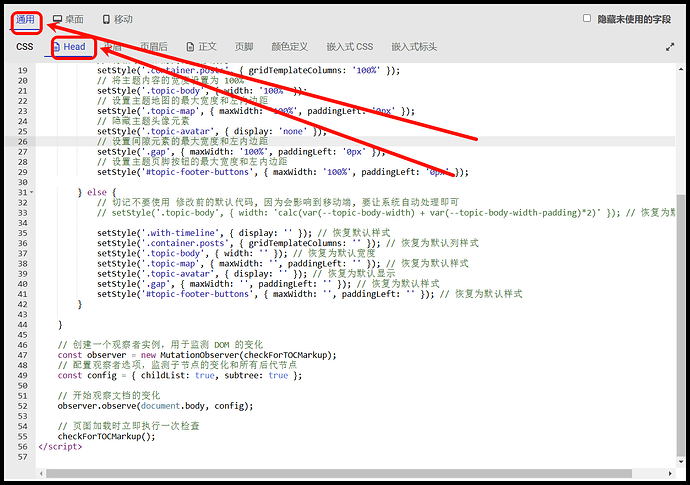
Task: Click the comment 创建一个观察者实例
Action: 160,345
